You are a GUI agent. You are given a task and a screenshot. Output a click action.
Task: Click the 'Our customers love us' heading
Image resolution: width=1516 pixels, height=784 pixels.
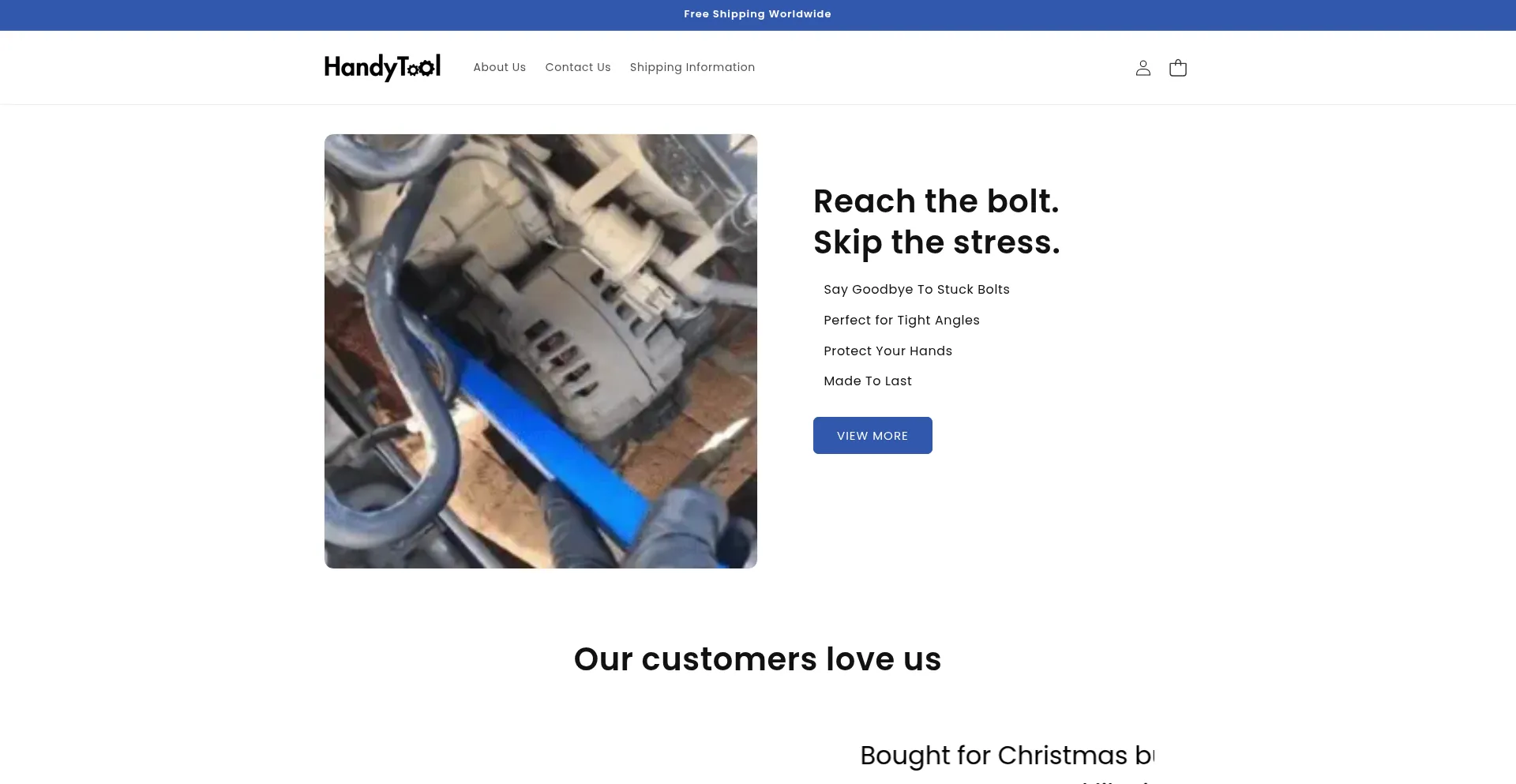[x=757, y=658]
